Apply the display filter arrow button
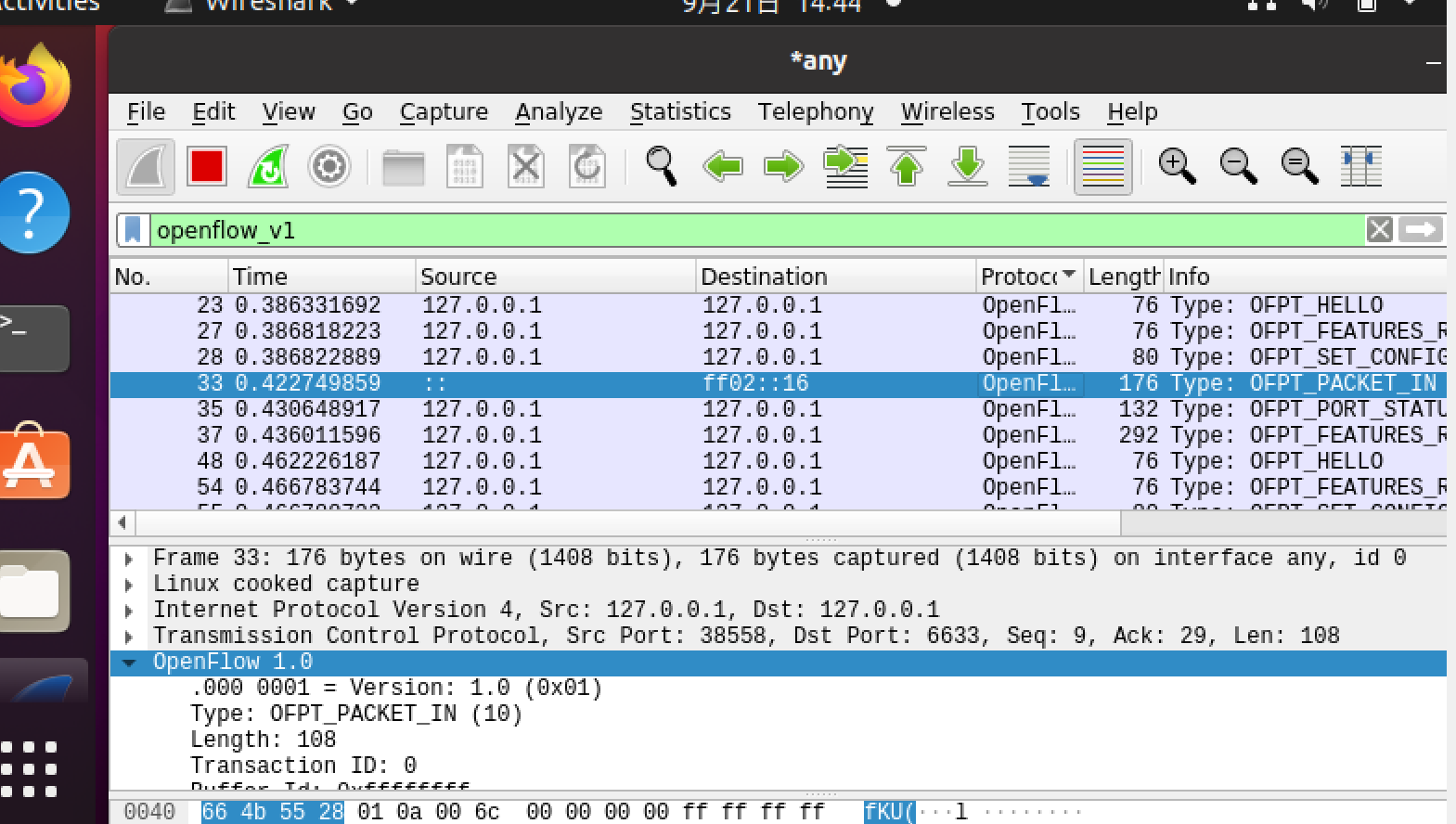 pyautogui.click(x=1421, y=229)
